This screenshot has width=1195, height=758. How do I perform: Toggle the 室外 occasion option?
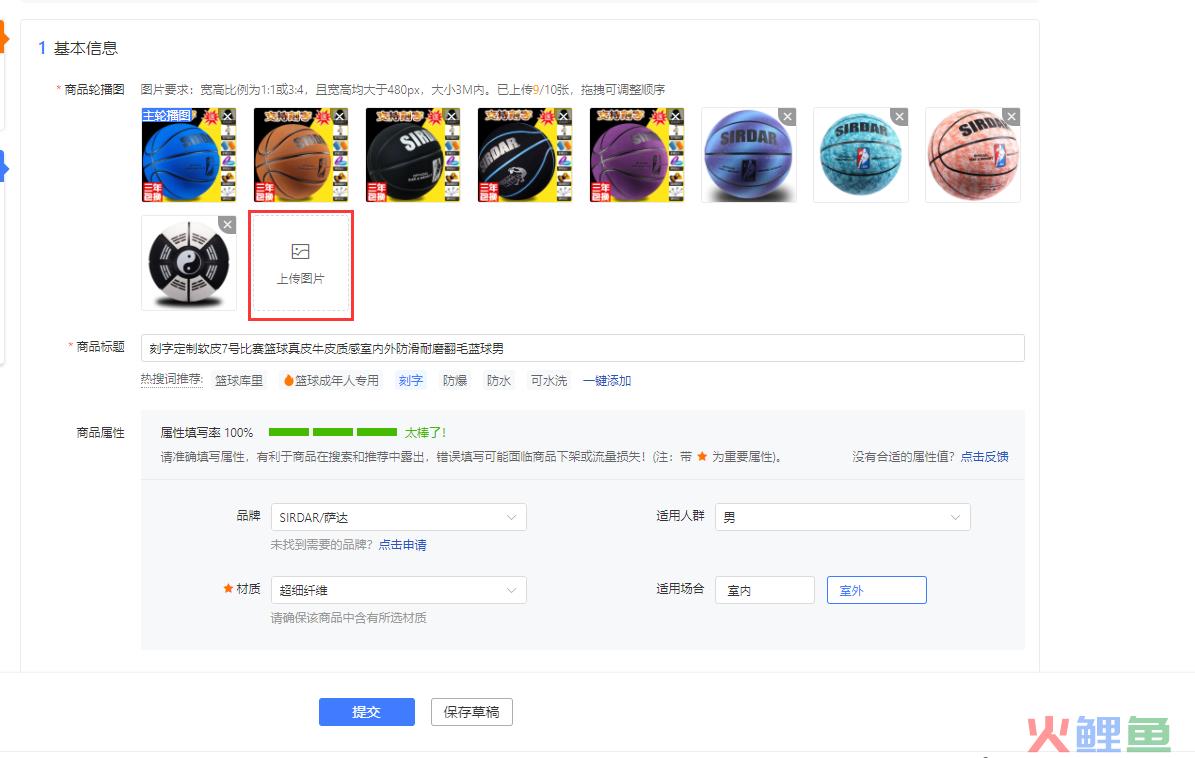pyautogui.click(x=876, y=590)
